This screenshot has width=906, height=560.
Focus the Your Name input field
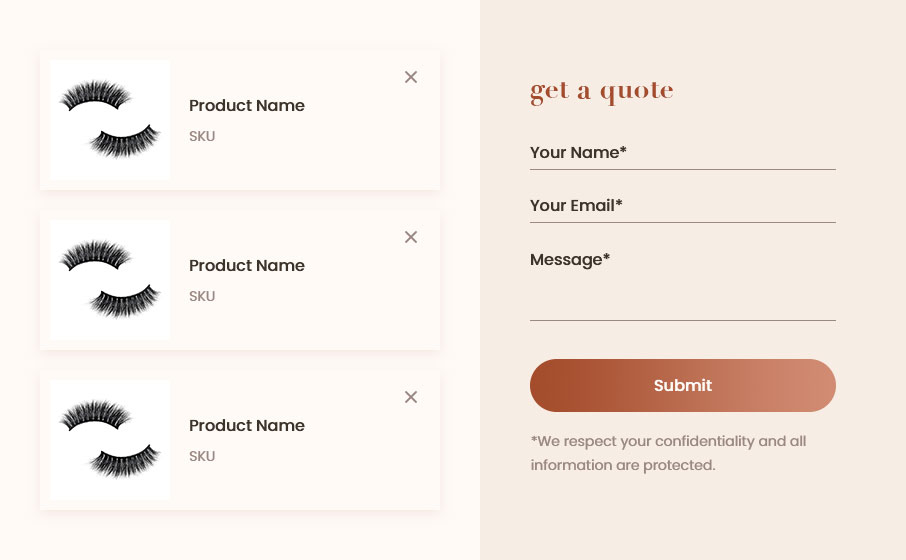[682, 153]
